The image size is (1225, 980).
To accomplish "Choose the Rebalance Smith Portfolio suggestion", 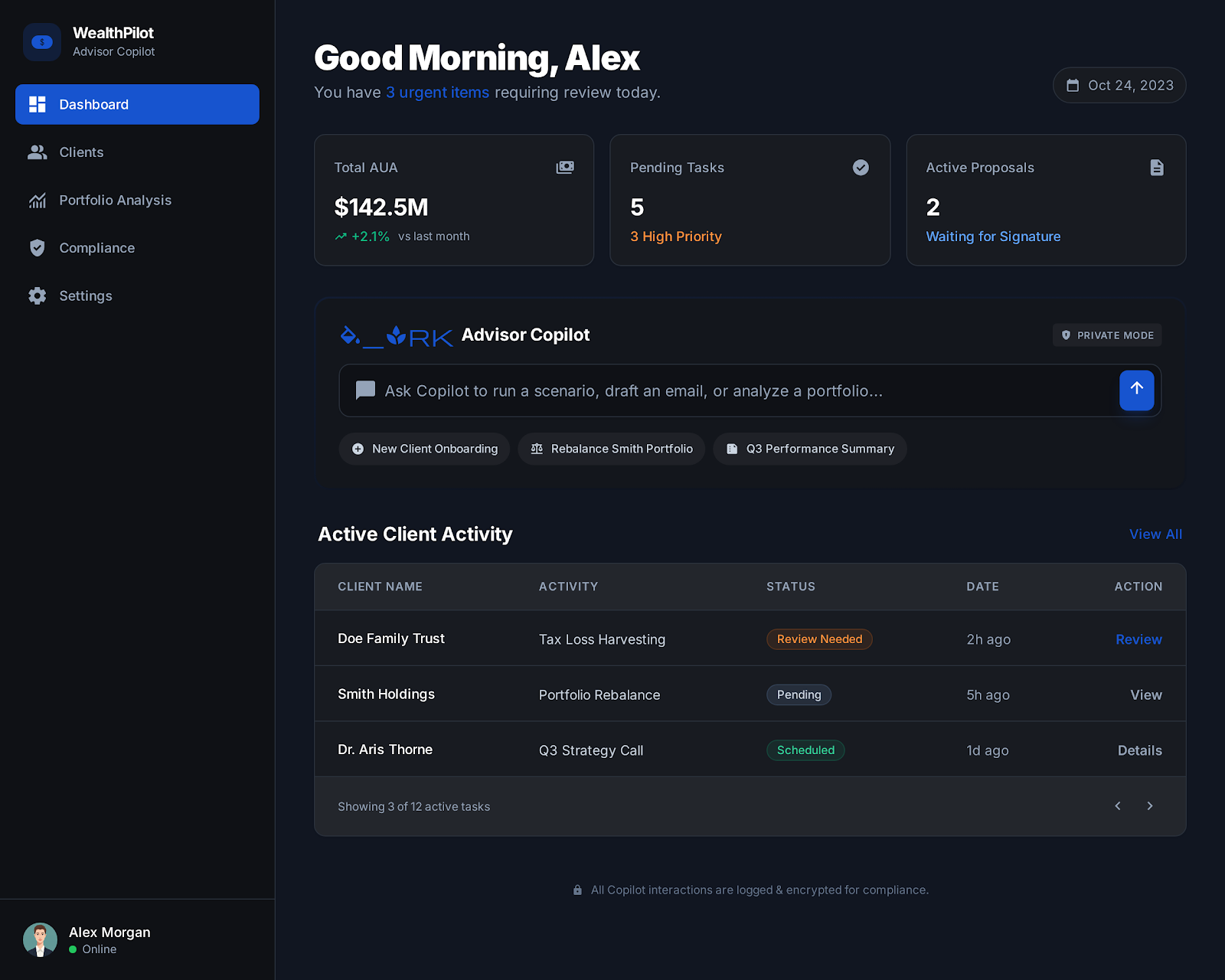I will coord(611,449).
